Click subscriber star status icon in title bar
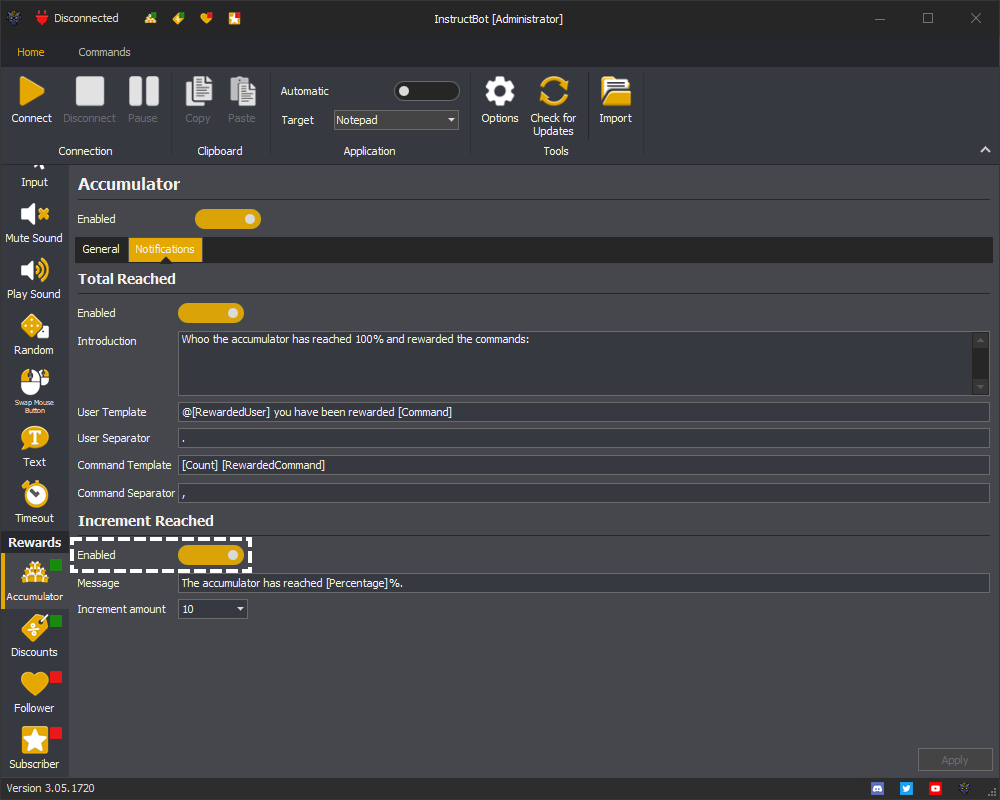The height and width of the screenshot is (800, 1000). tap(234, 19)
